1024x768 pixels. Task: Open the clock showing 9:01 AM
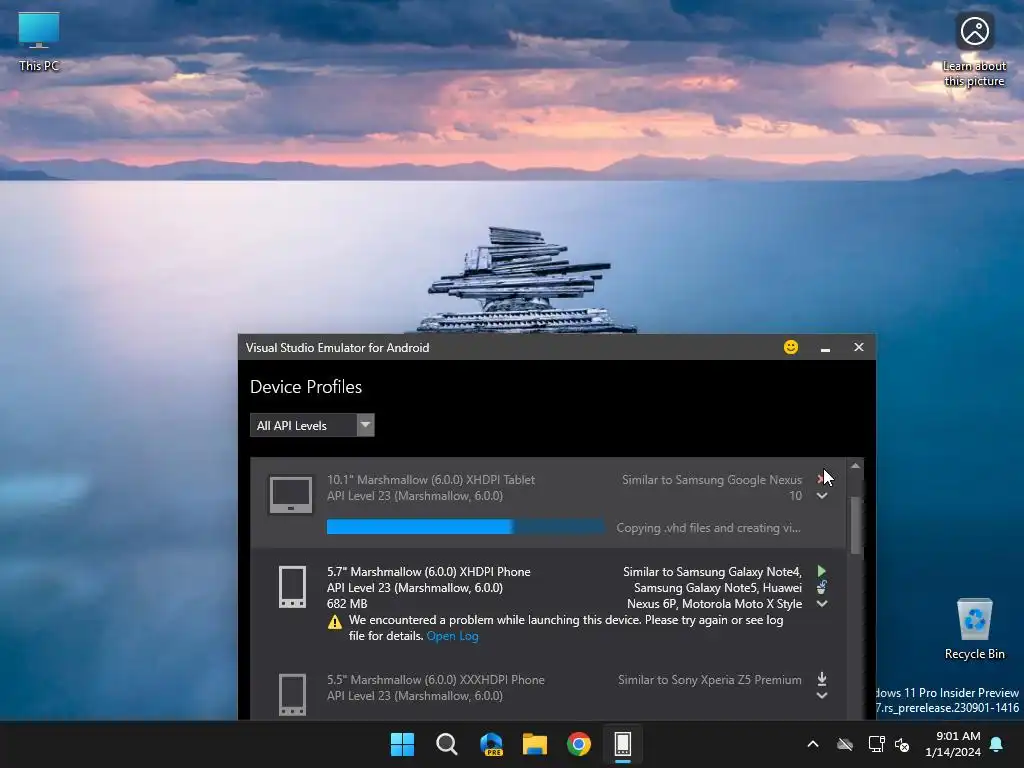pos(953,744)
